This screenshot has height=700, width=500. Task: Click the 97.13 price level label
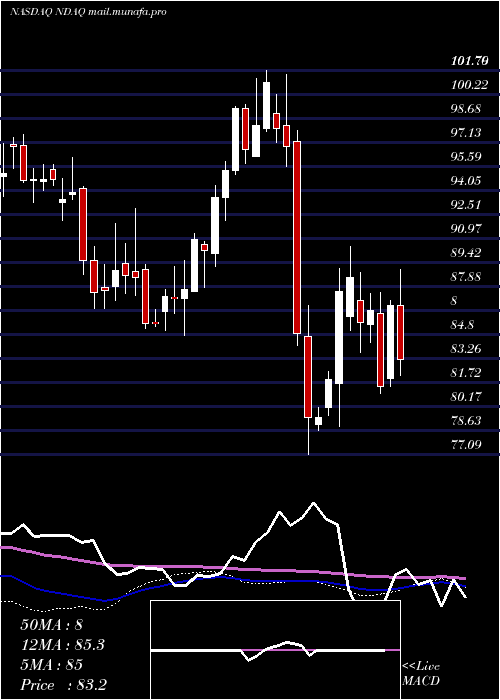click(x=466, y=133)
